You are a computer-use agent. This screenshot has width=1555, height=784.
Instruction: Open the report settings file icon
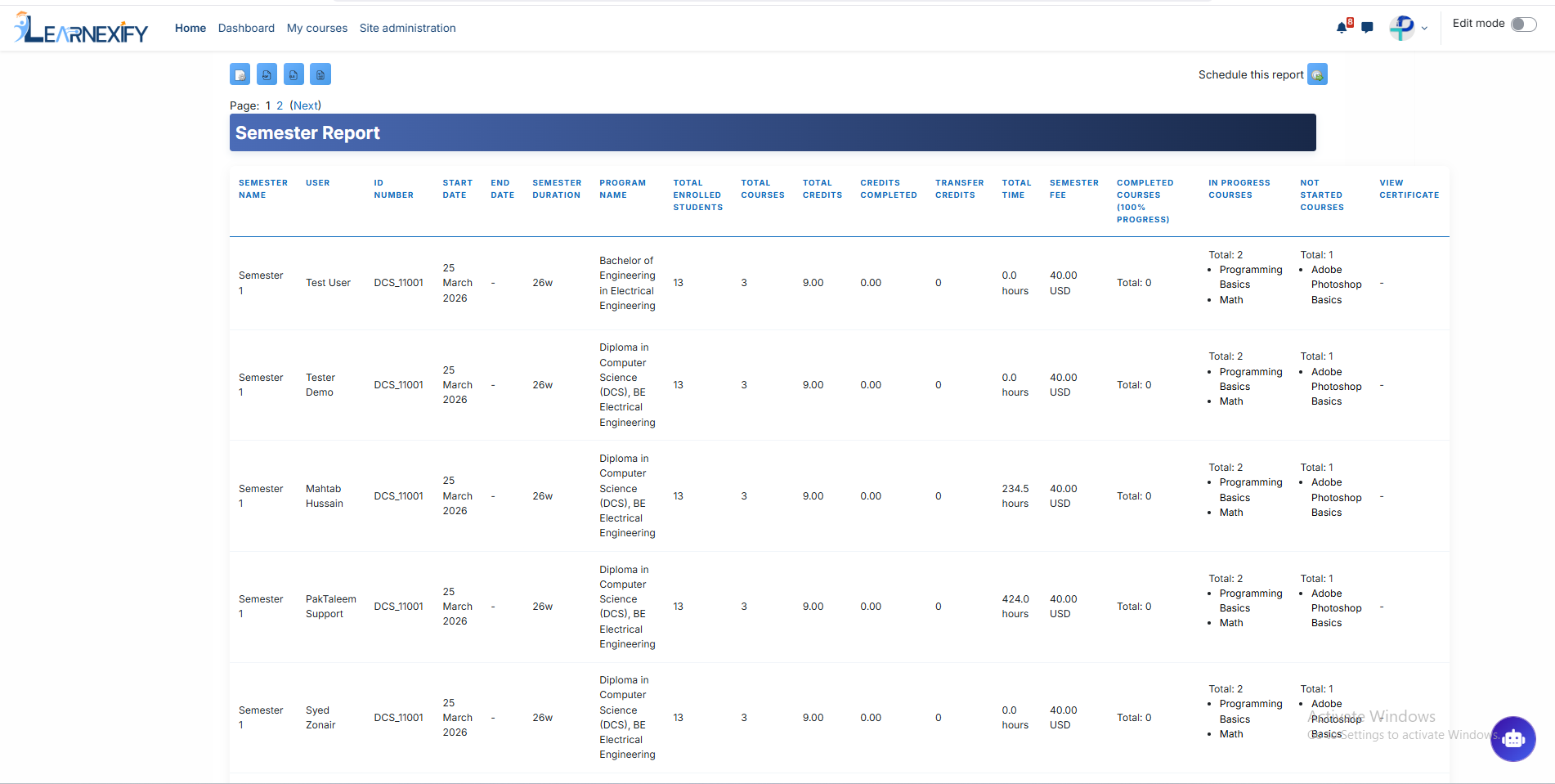click(240, 74)
